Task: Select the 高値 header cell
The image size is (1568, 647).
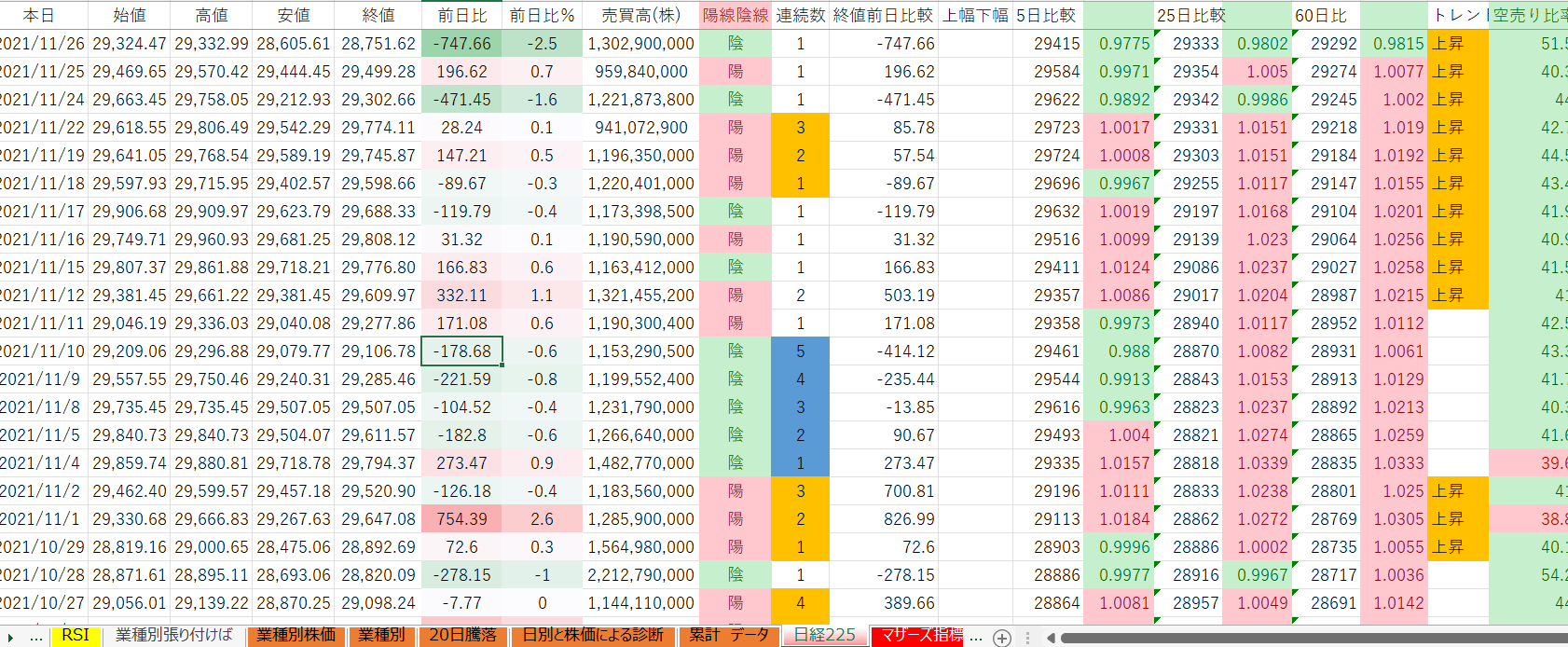Action: (212, 15)
